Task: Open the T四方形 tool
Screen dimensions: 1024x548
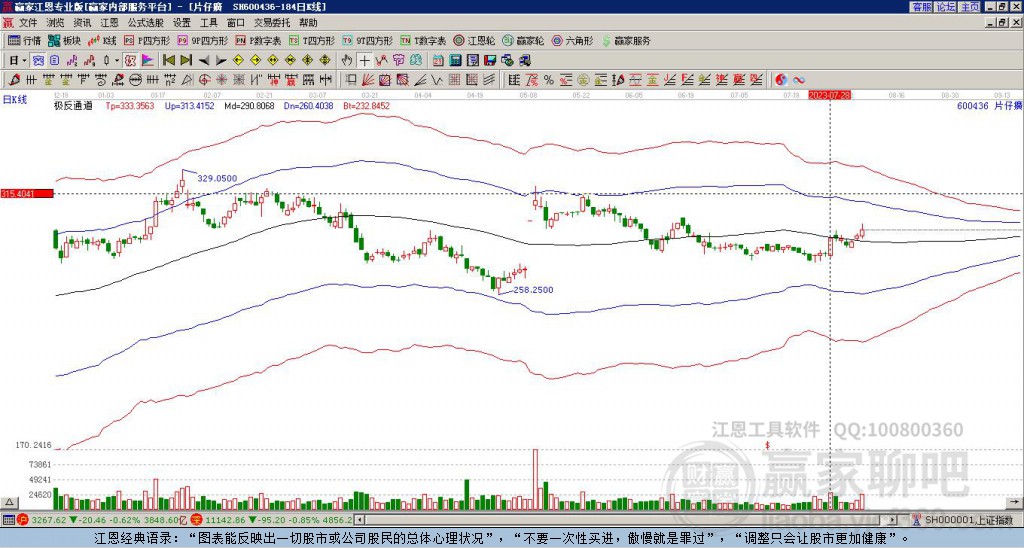Action: (312, 40)
